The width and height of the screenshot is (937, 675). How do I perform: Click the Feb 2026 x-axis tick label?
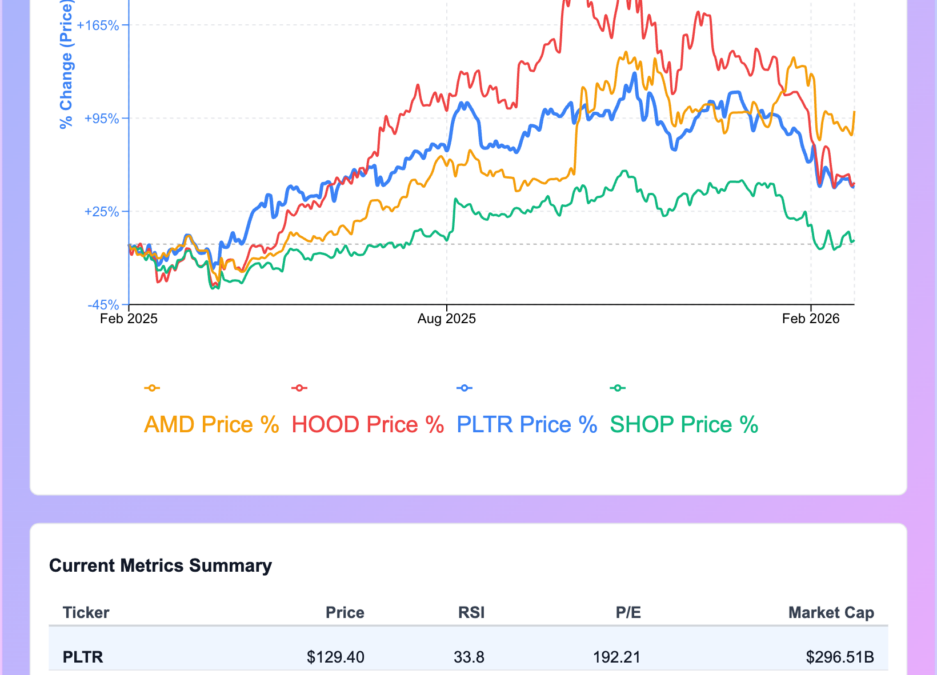tap(810, 320)
